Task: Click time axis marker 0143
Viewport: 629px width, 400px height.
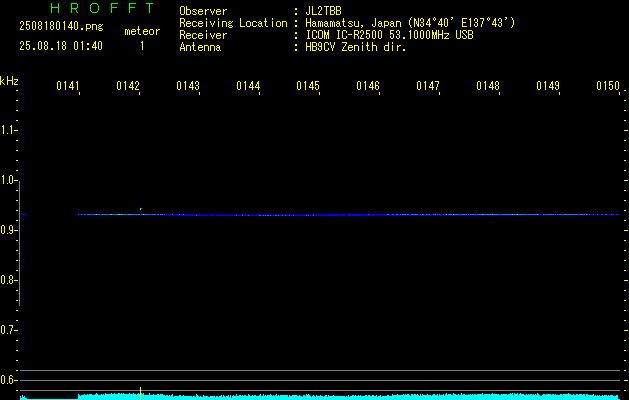Action: (x=187, y=86)
